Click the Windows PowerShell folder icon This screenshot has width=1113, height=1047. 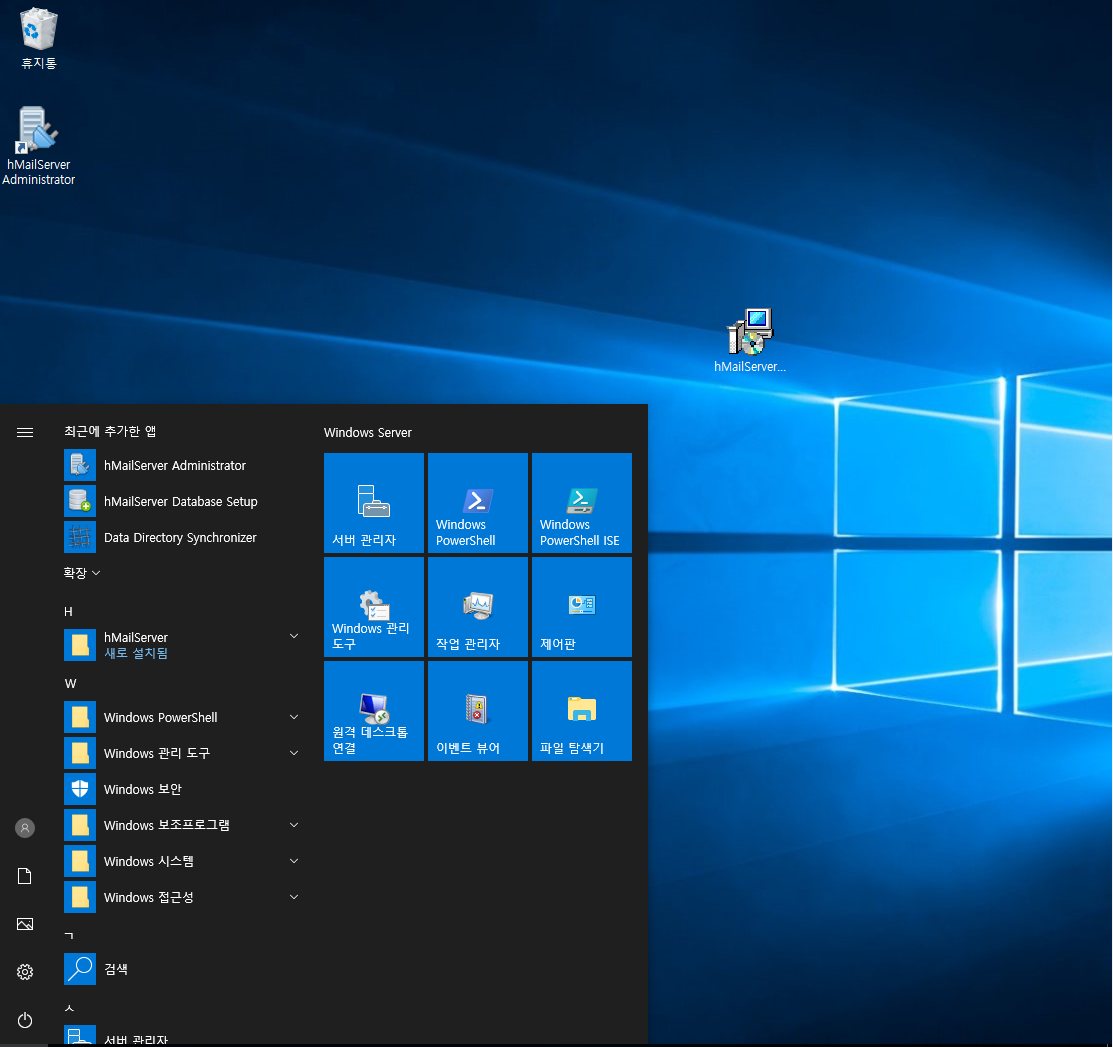(80, 717)
